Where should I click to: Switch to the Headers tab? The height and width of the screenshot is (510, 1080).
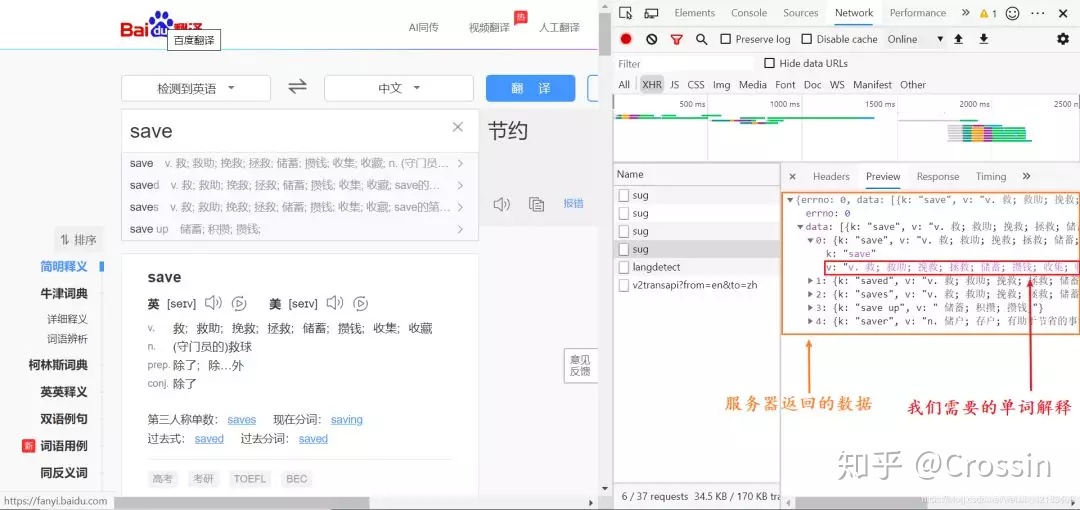(831, 176)
